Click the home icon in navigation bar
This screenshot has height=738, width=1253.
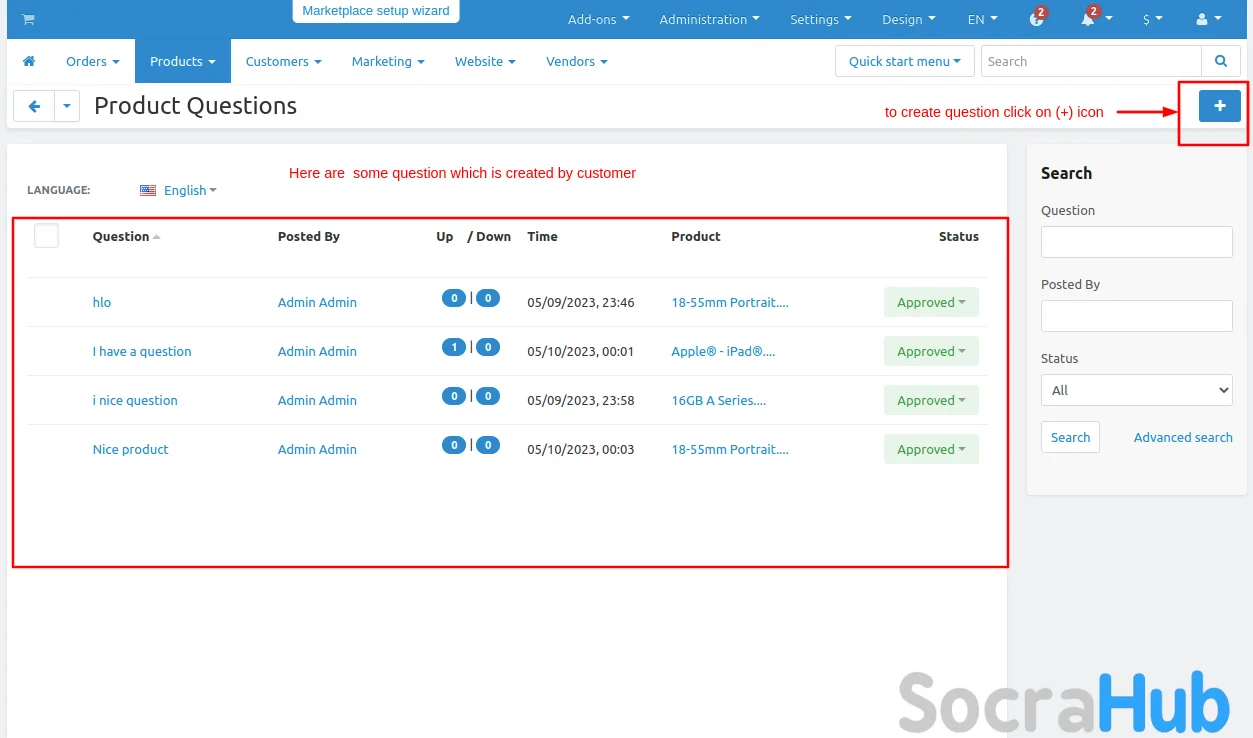tap(29, 61)
